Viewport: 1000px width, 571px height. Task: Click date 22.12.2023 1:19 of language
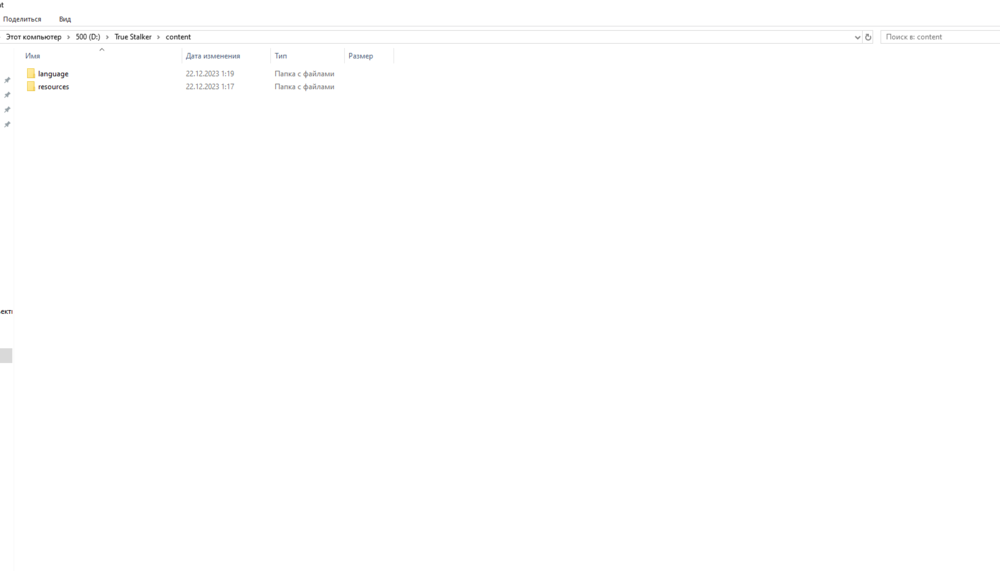coord(210,74)
